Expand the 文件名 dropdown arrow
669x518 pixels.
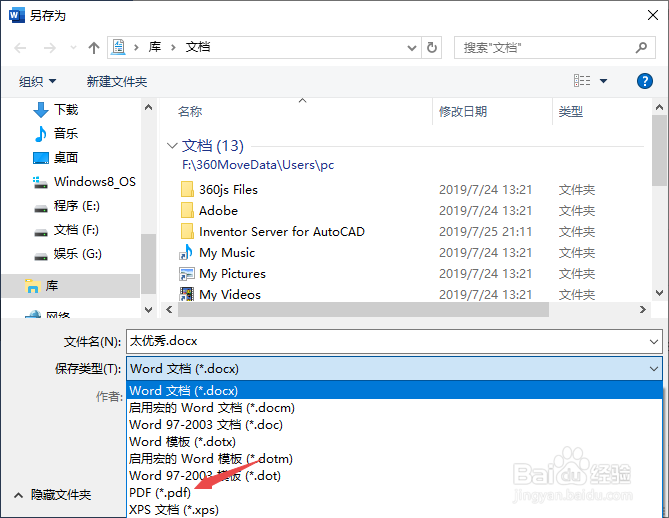[654, 341]
